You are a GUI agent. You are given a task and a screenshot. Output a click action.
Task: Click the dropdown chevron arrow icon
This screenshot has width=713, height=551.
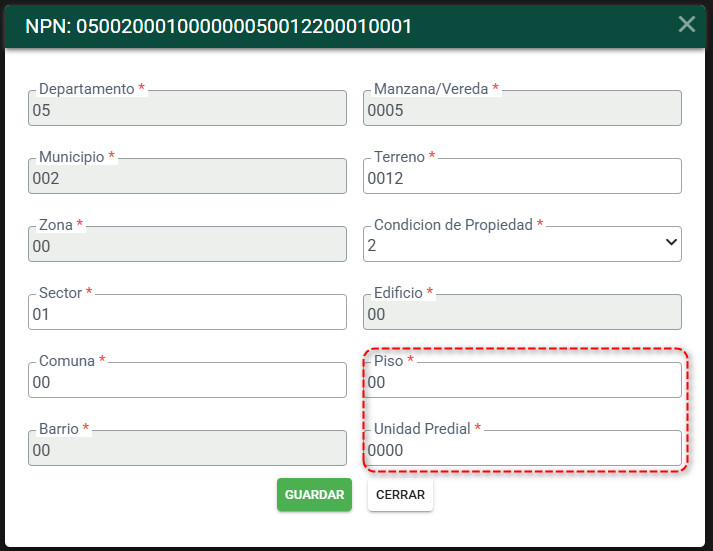671,242
